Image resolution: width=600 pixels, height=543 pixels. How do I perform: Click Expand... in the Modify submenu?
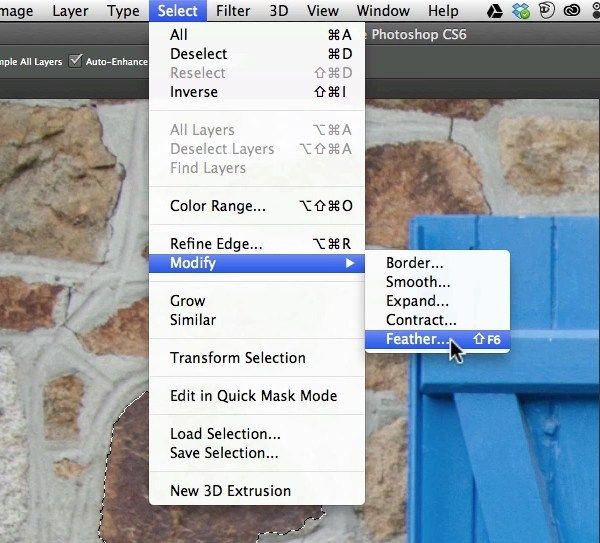coord(417,301)
